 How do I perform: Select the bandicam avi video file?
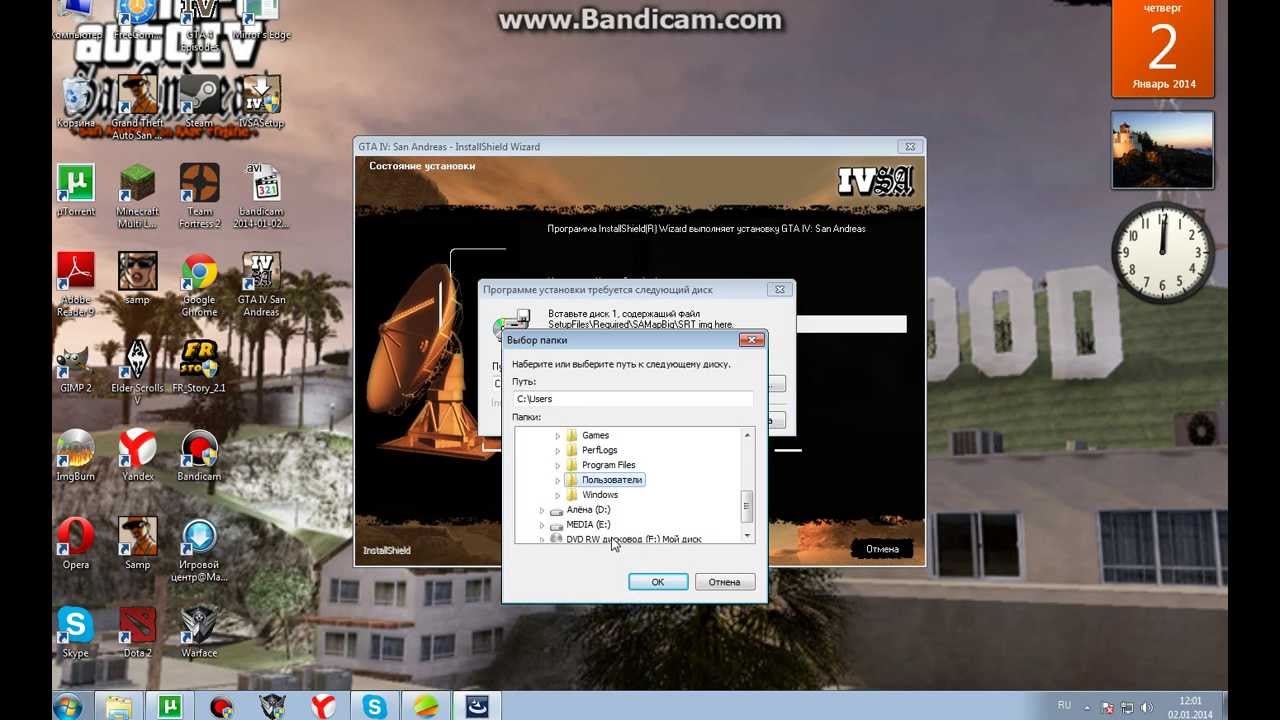(261, 196)
